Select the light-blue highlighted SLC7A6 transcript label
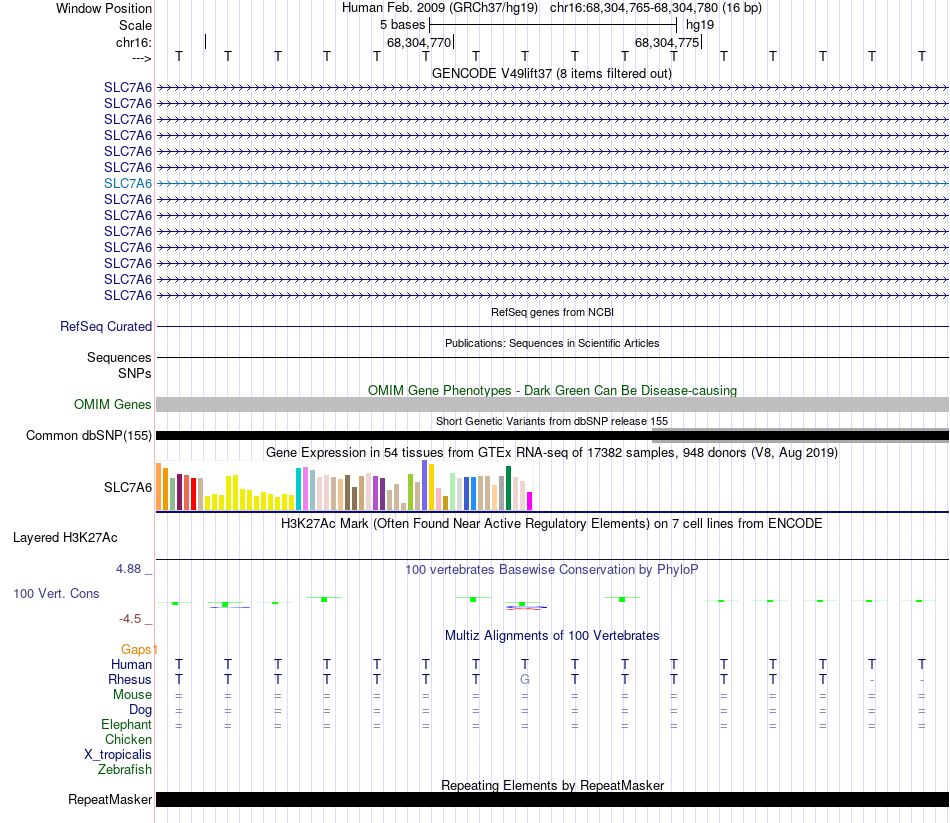950x823 pixels. 128,183
